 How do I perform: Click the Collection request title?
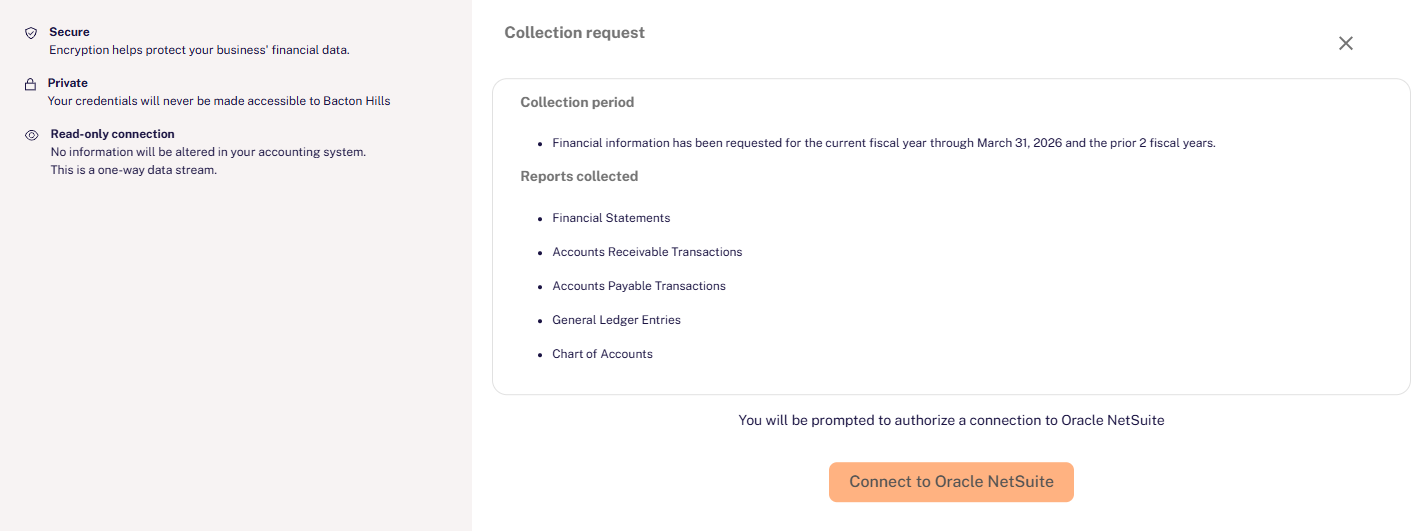[x=574, y=33]
